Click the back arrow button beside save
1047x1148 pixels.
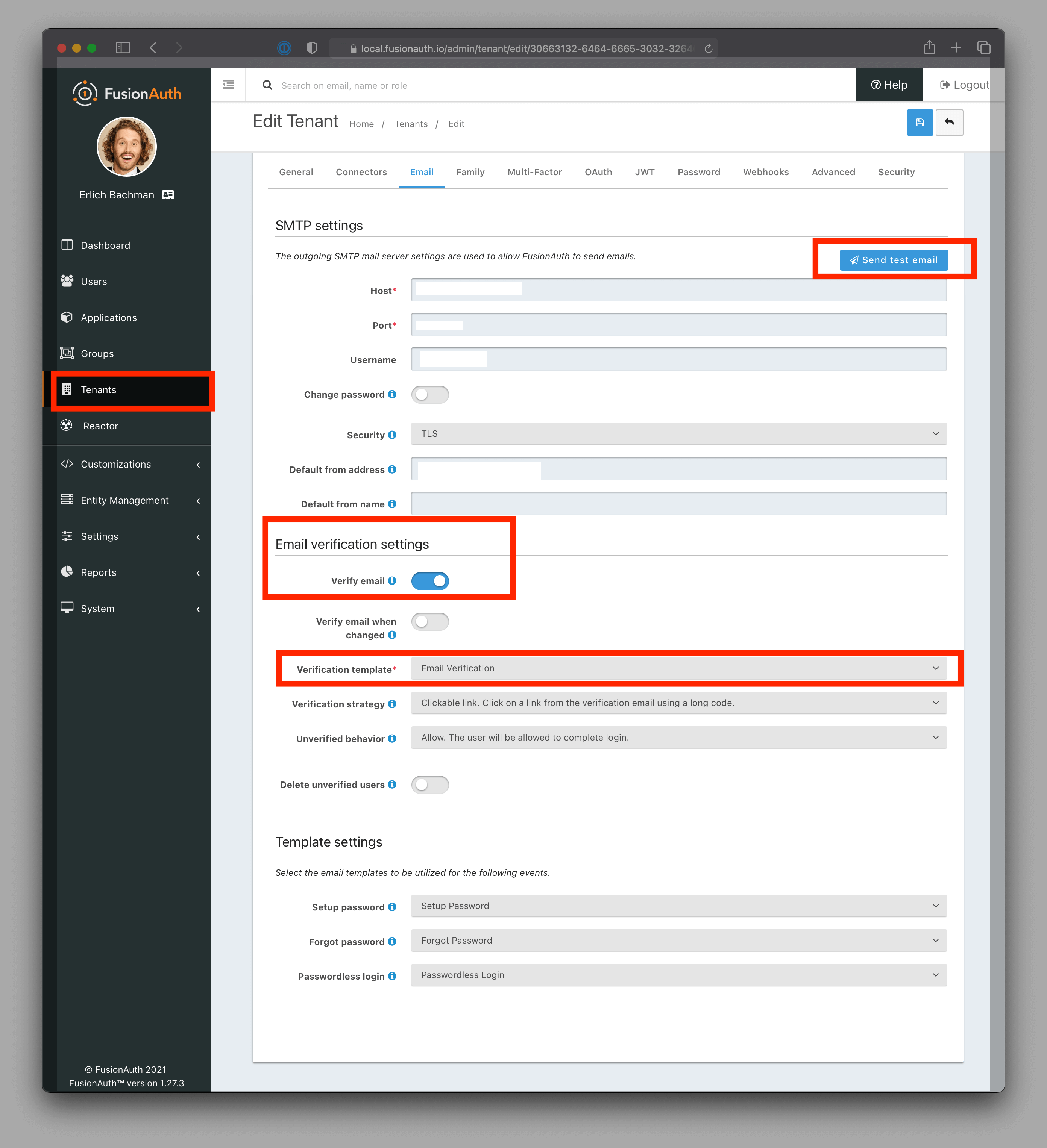click(x=949, y=123)
